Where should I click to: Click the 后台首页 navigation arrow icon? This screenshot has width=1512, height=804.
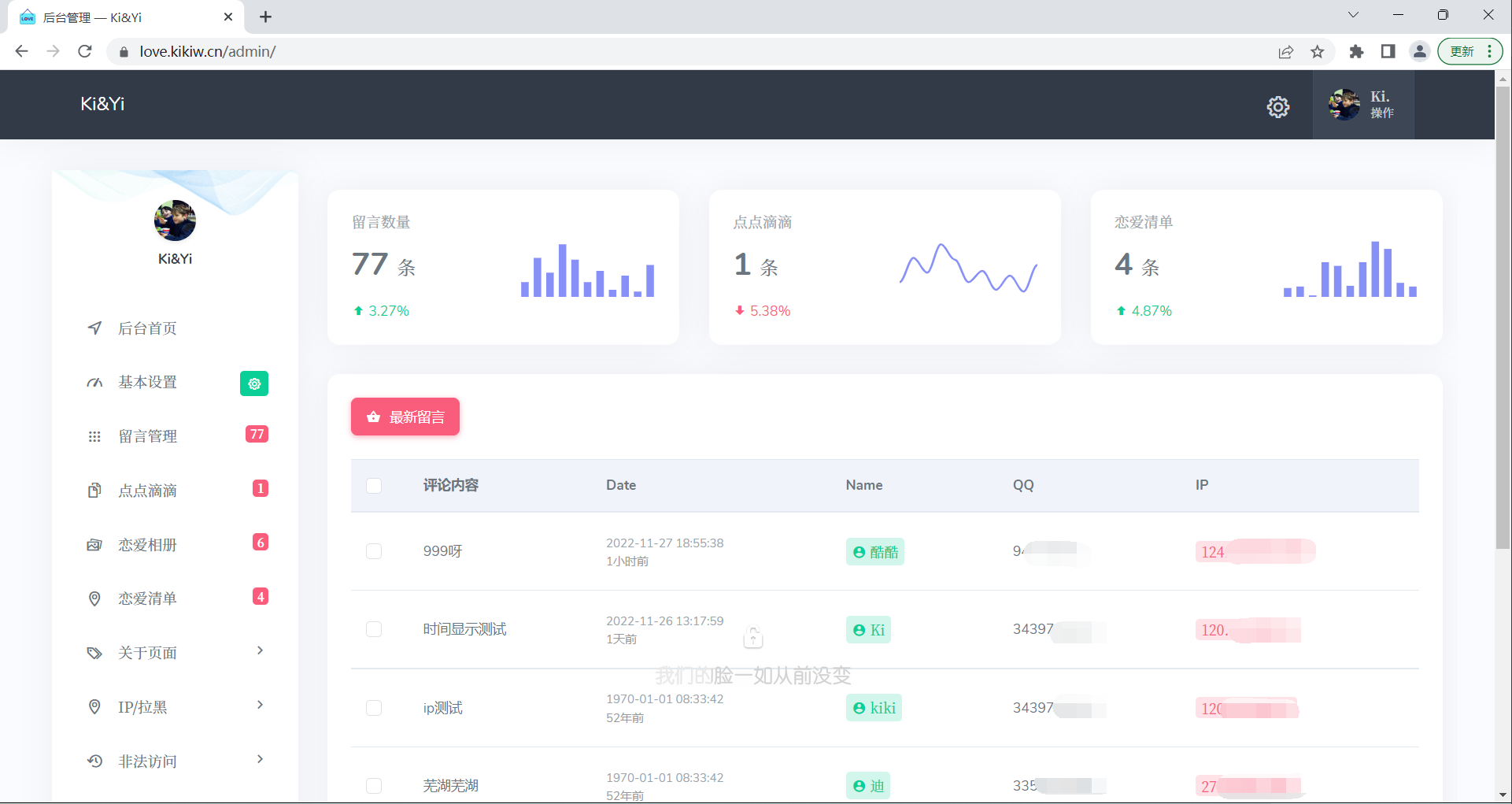(x=94, y=328)
